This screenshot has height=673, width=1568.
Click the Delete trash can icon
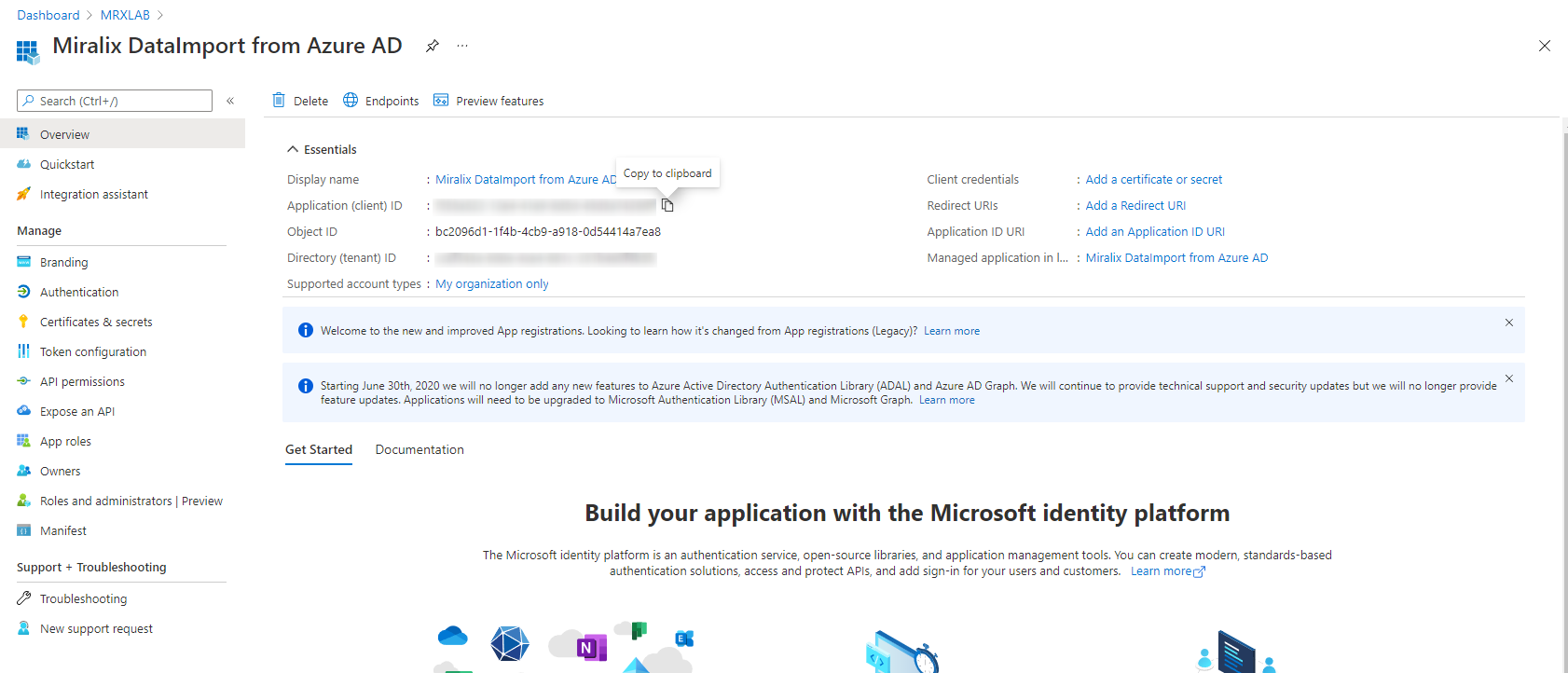[278, 100]
